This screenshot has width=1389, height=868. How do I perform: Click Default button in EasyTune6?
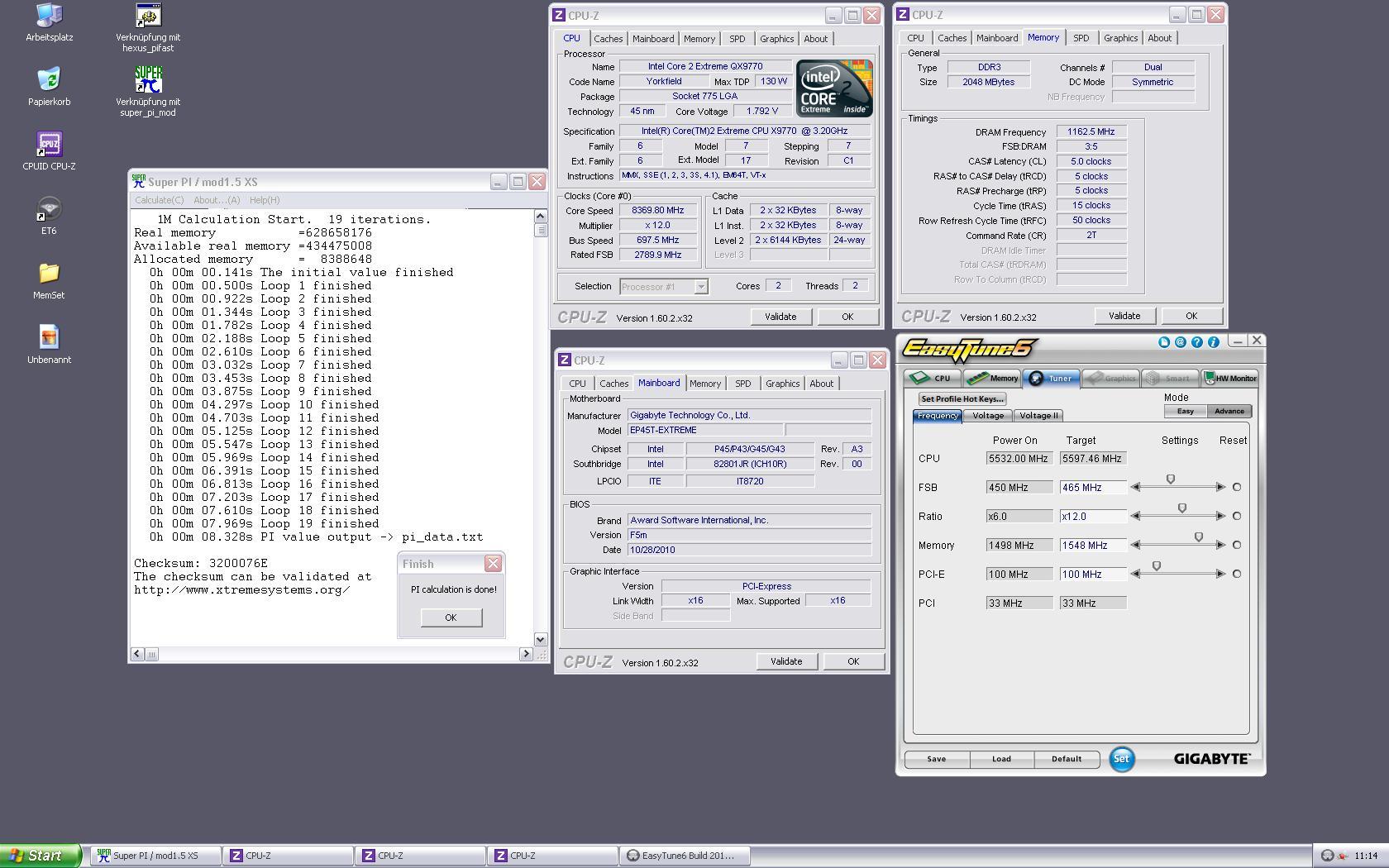[x=1067, y=759]
